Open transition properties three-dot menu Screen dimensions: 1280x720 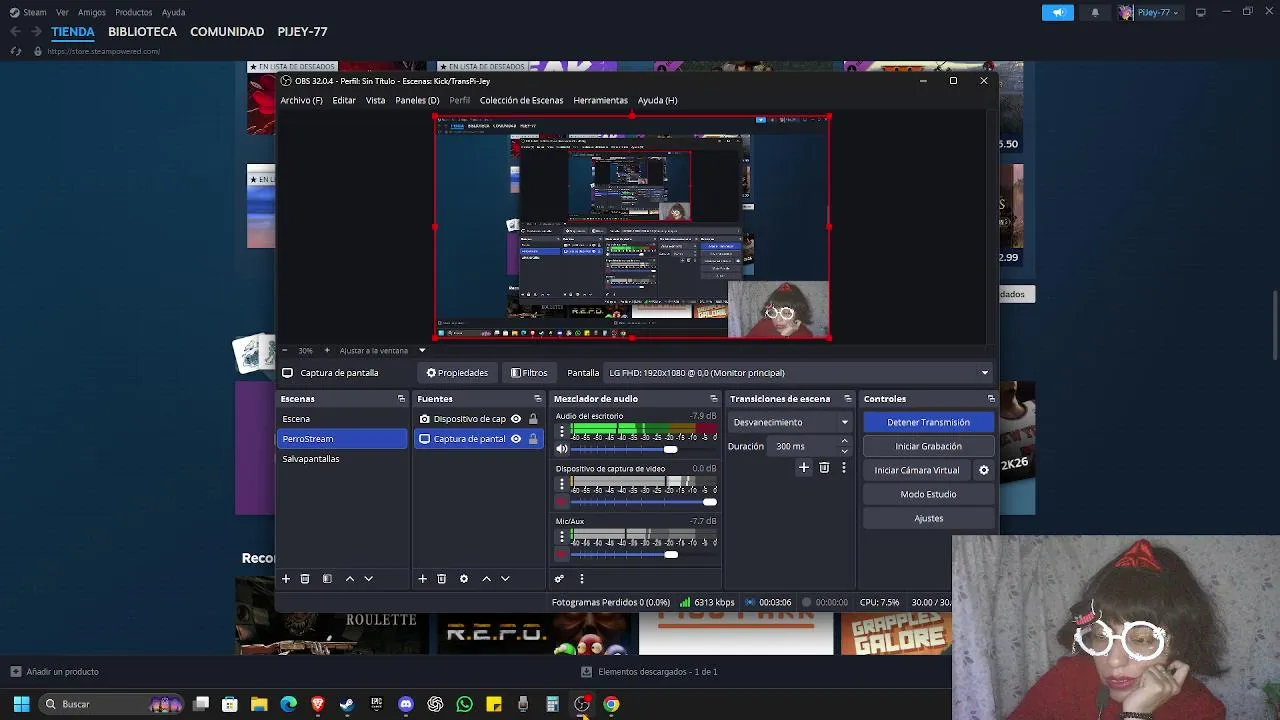[x=844, y=467]
